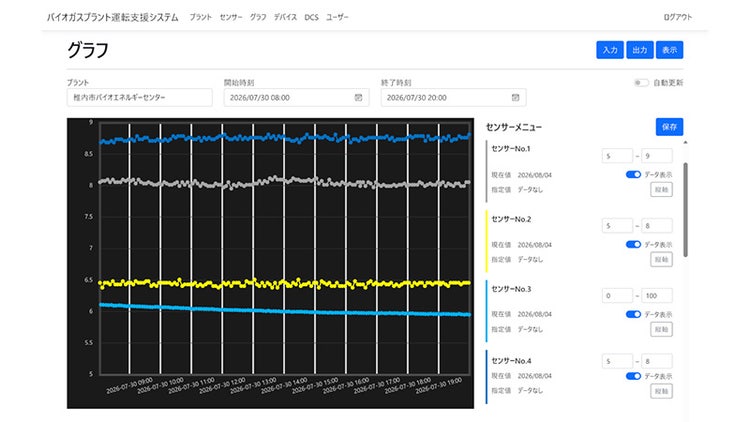Viewport: 750px width, 422px height.
Task: Click 縦軸 button for センサーNo.2
Action: point(662,259)
